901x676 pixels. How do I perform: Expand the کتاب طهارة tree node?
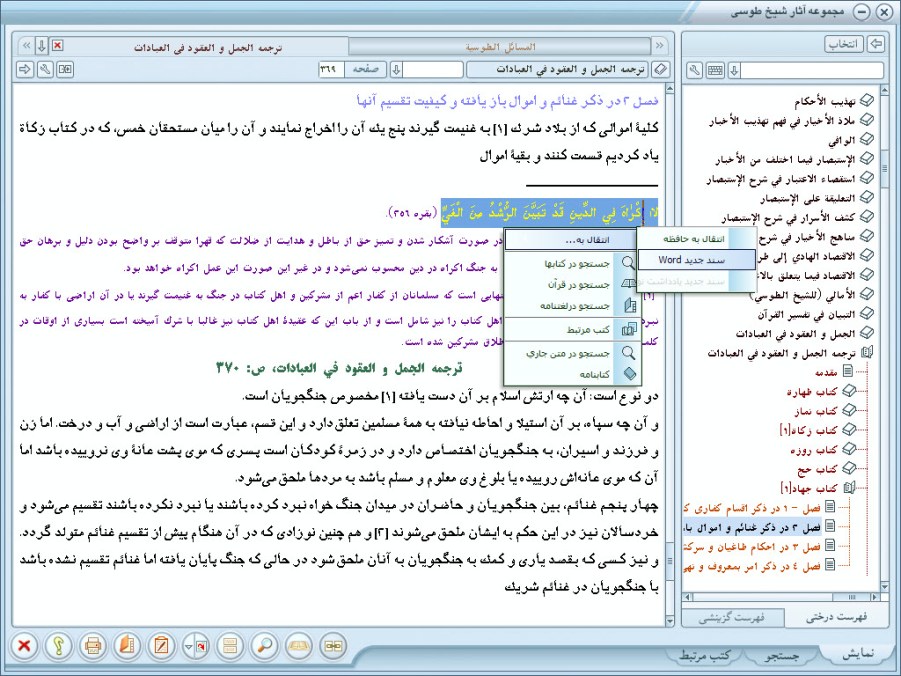(850, 391)
